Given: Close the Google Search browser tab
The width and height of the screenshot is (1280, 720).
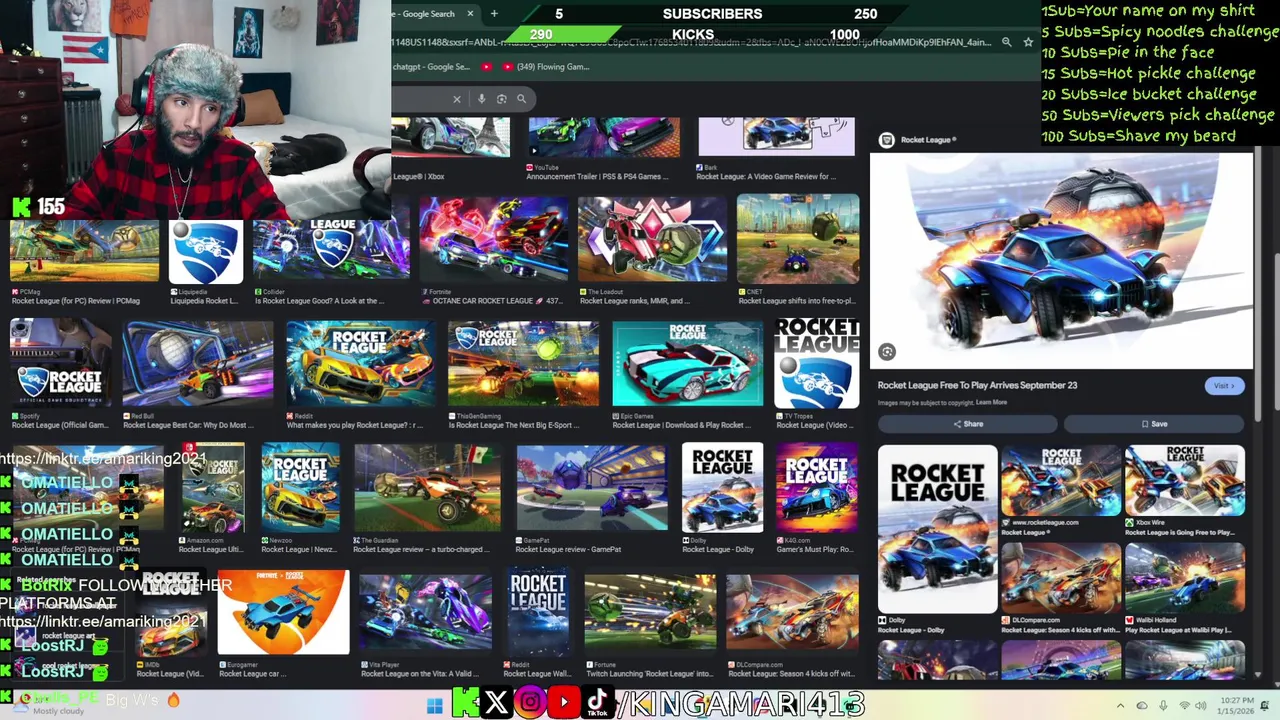Looking at the screenshot, I should 469,14.
